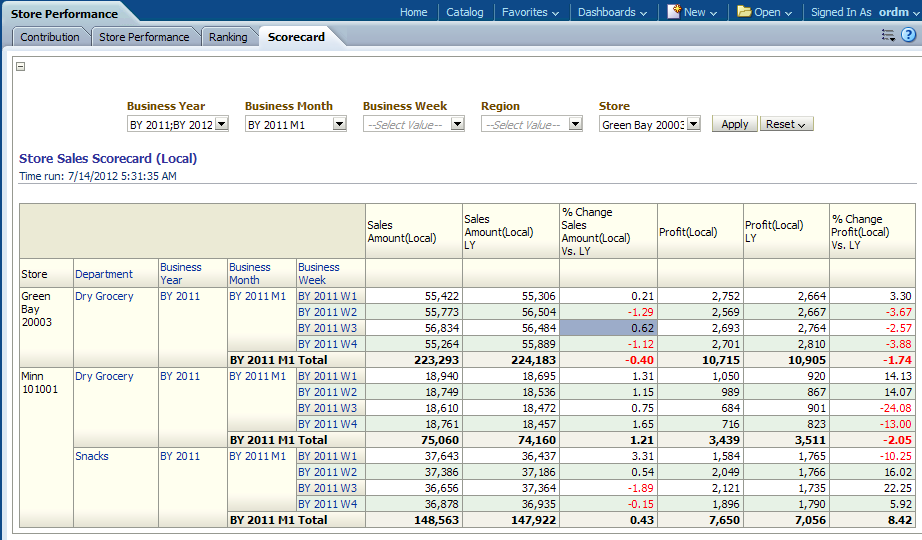Expand the Region dropdown
This screenshot has height=540, width=922.
(575, 125)
